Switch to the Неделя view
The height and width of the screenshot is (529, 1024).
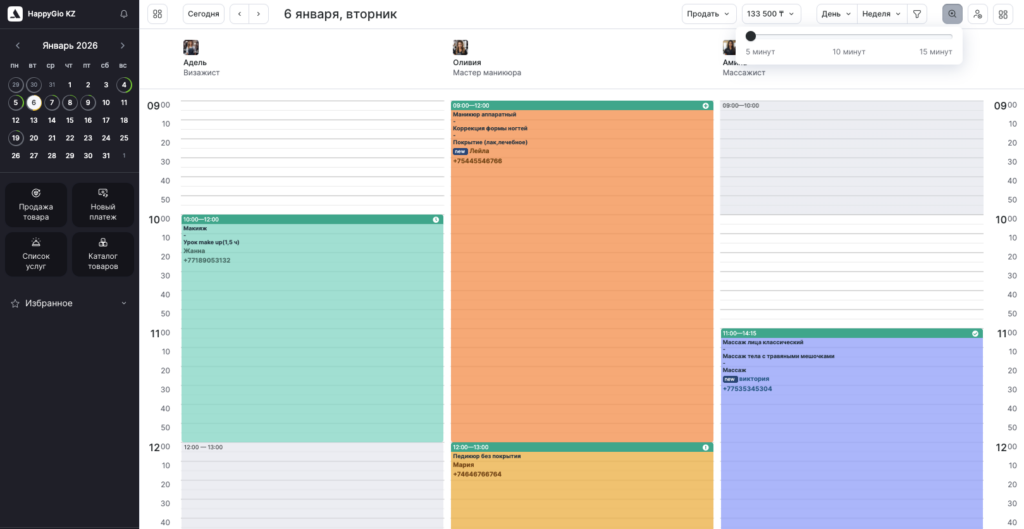click(x=881, y=14)
